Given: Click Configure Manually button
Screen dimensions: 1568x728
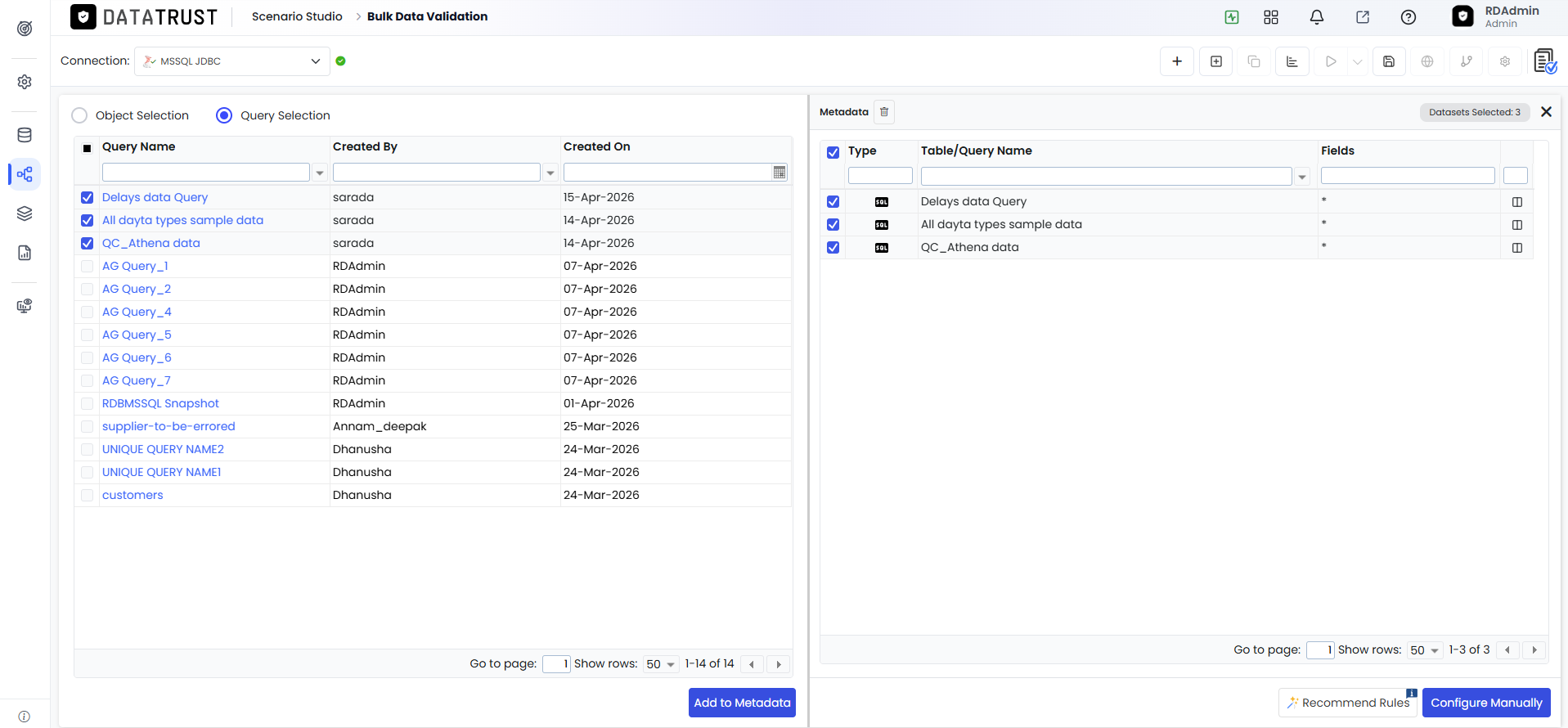Looking at the screenshot, I should pos(1486,703).
